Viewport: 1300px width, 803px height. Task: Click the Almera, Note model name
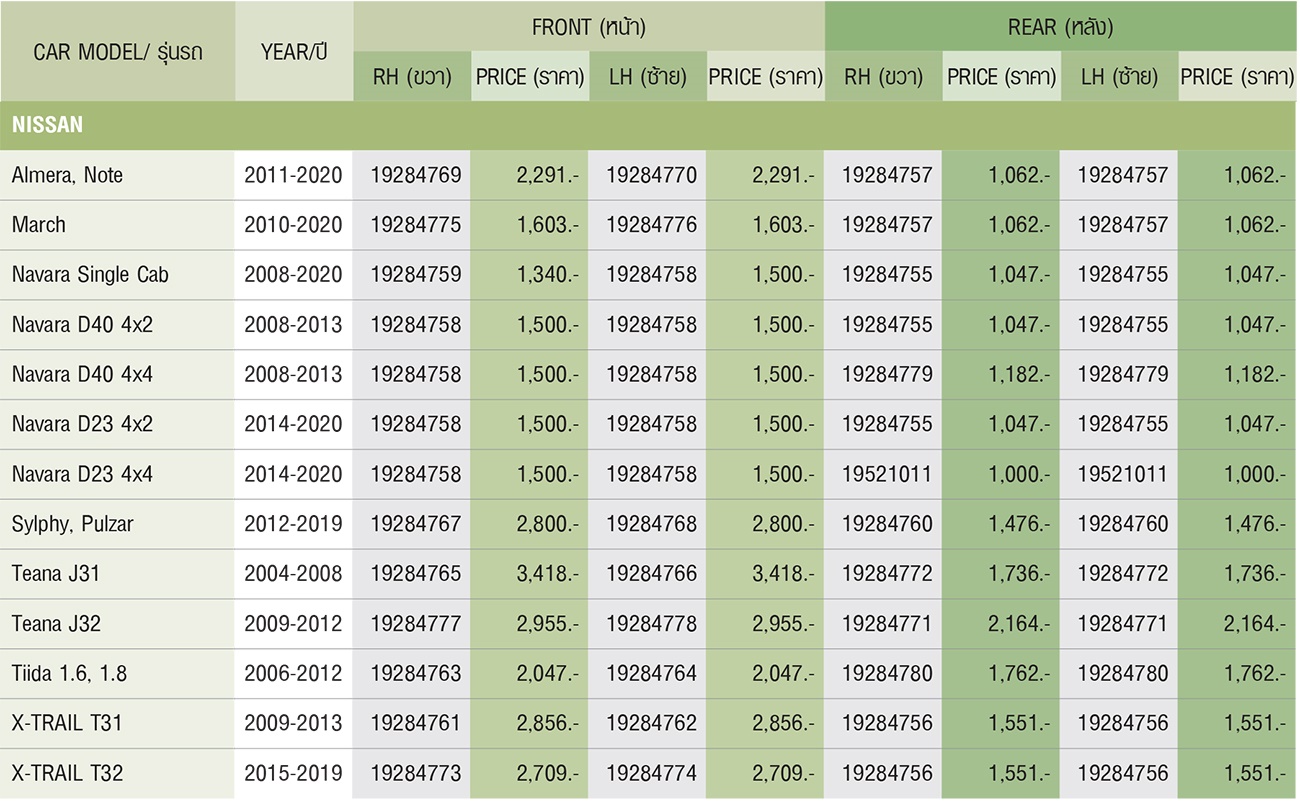[68, 176]
